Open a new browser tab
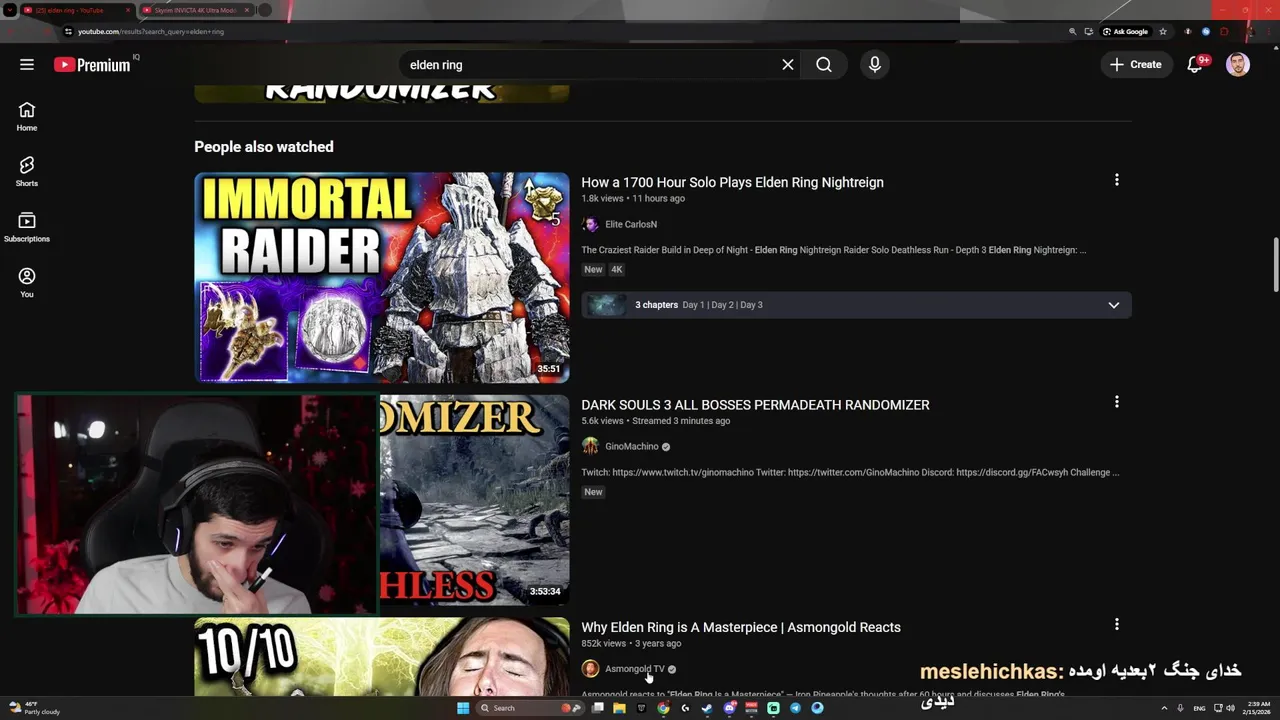The width and height of the screenshot is (1280, 720). (x=265, y=10)
